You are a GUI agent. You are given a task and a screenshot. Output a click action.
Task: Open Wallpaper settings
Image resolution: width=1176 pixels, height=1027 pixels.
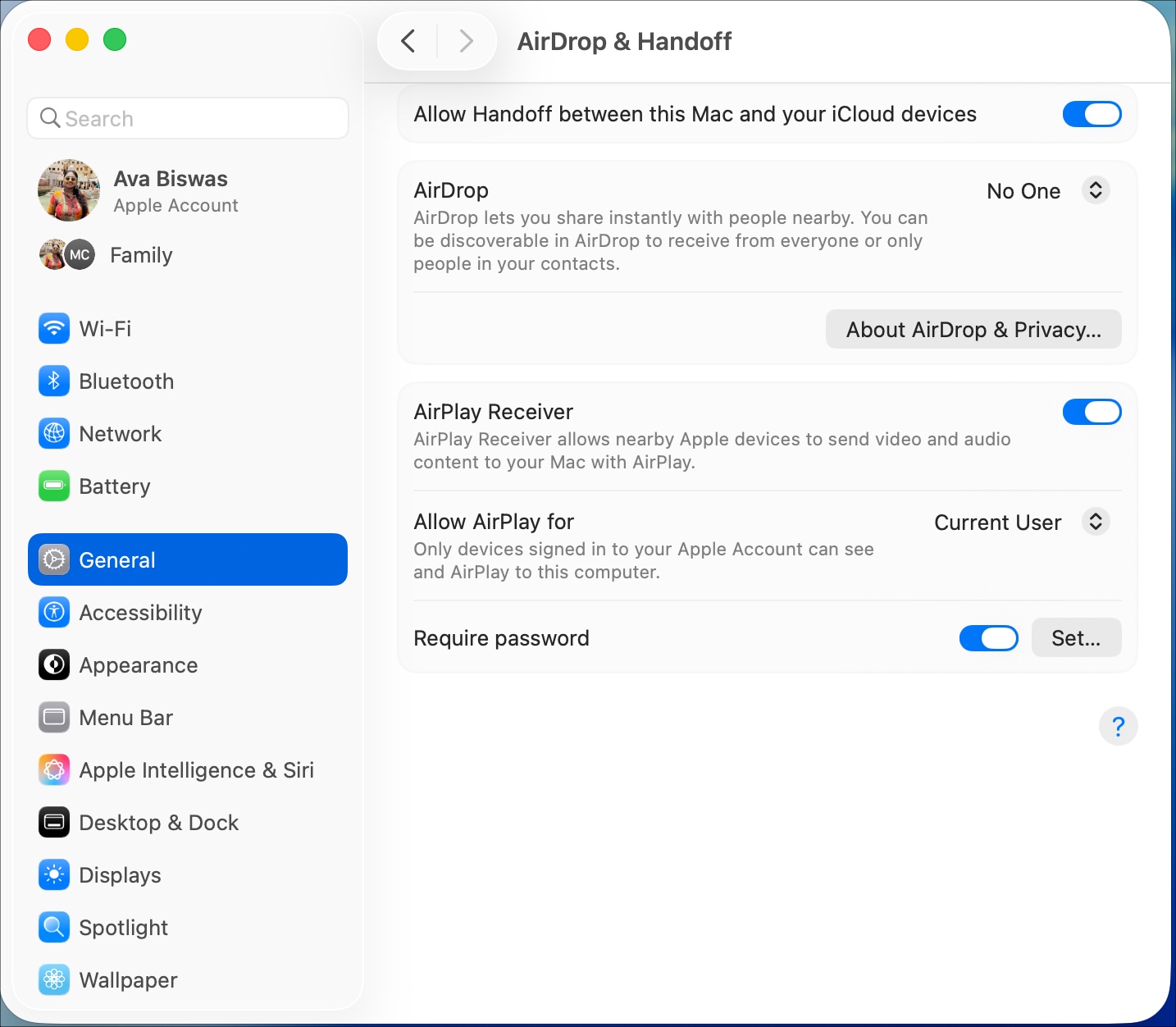127,979
